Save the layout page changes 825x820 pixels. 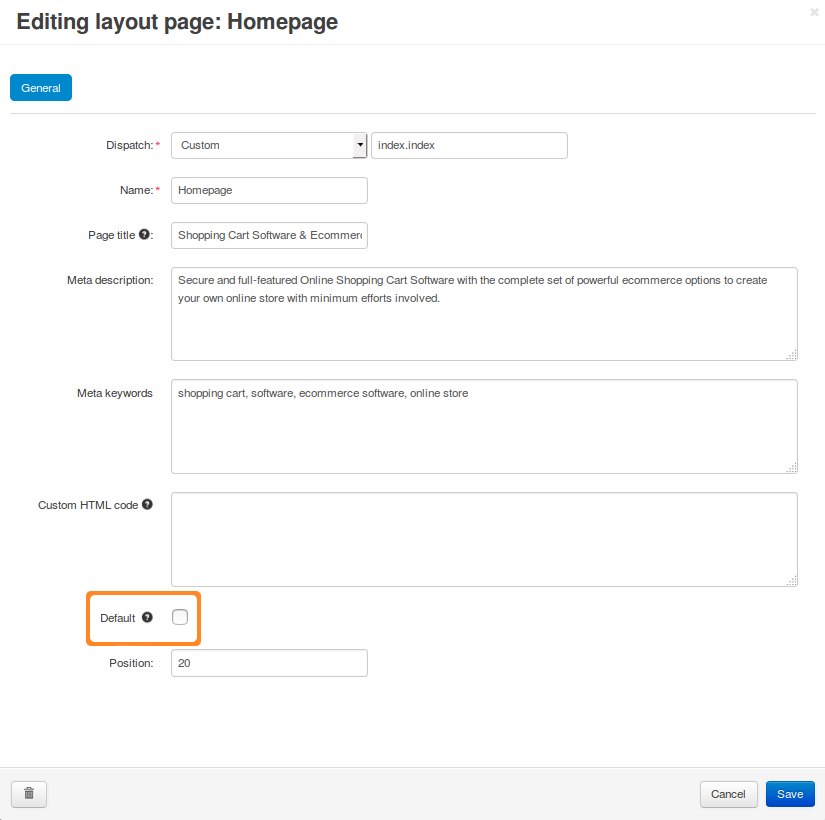pos(790,794)
